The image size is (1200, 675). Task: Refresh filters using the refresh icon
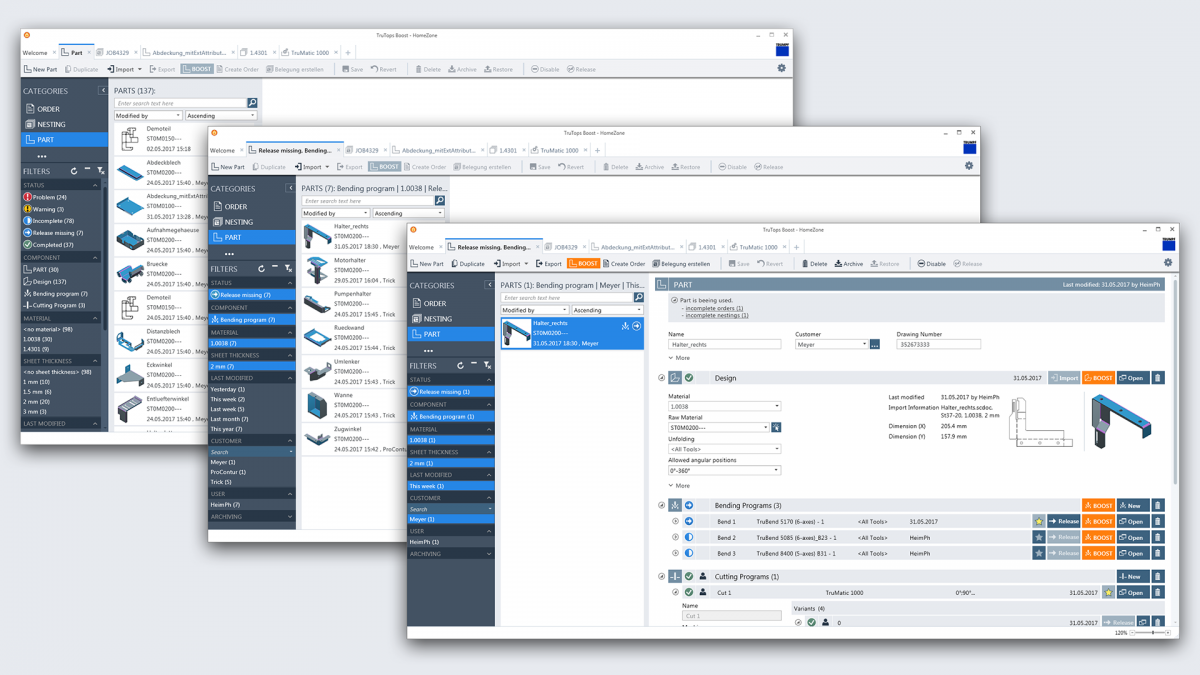[460, 366]
